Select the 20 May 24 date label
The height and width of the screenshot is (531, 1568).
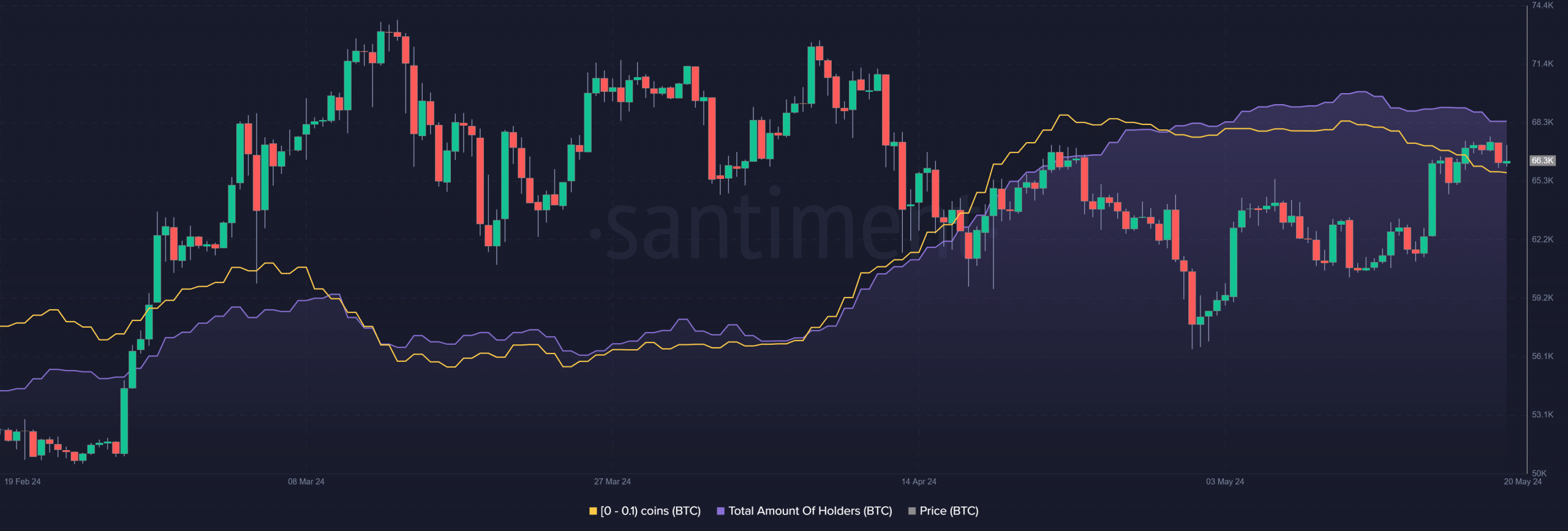coord(1523,481)
